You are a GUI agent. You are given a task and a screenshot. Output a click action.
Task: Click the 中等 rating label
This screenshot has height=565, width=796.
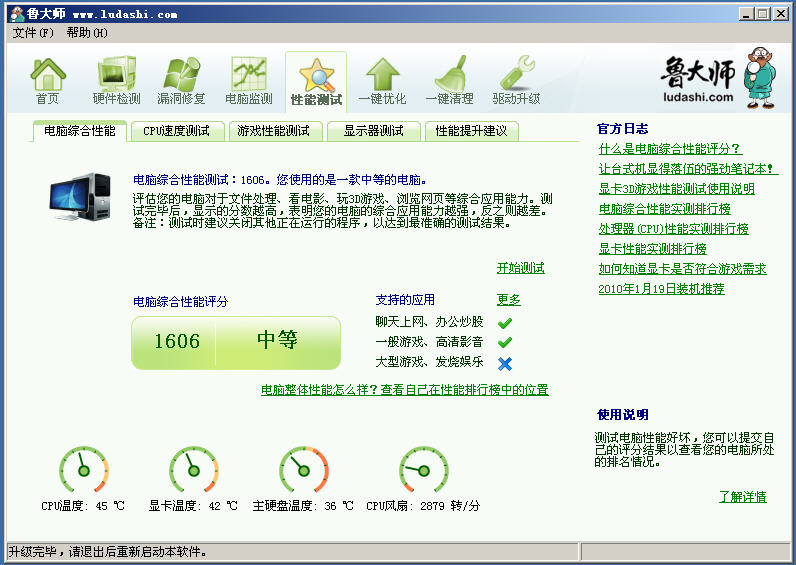[x=277, y=340]
